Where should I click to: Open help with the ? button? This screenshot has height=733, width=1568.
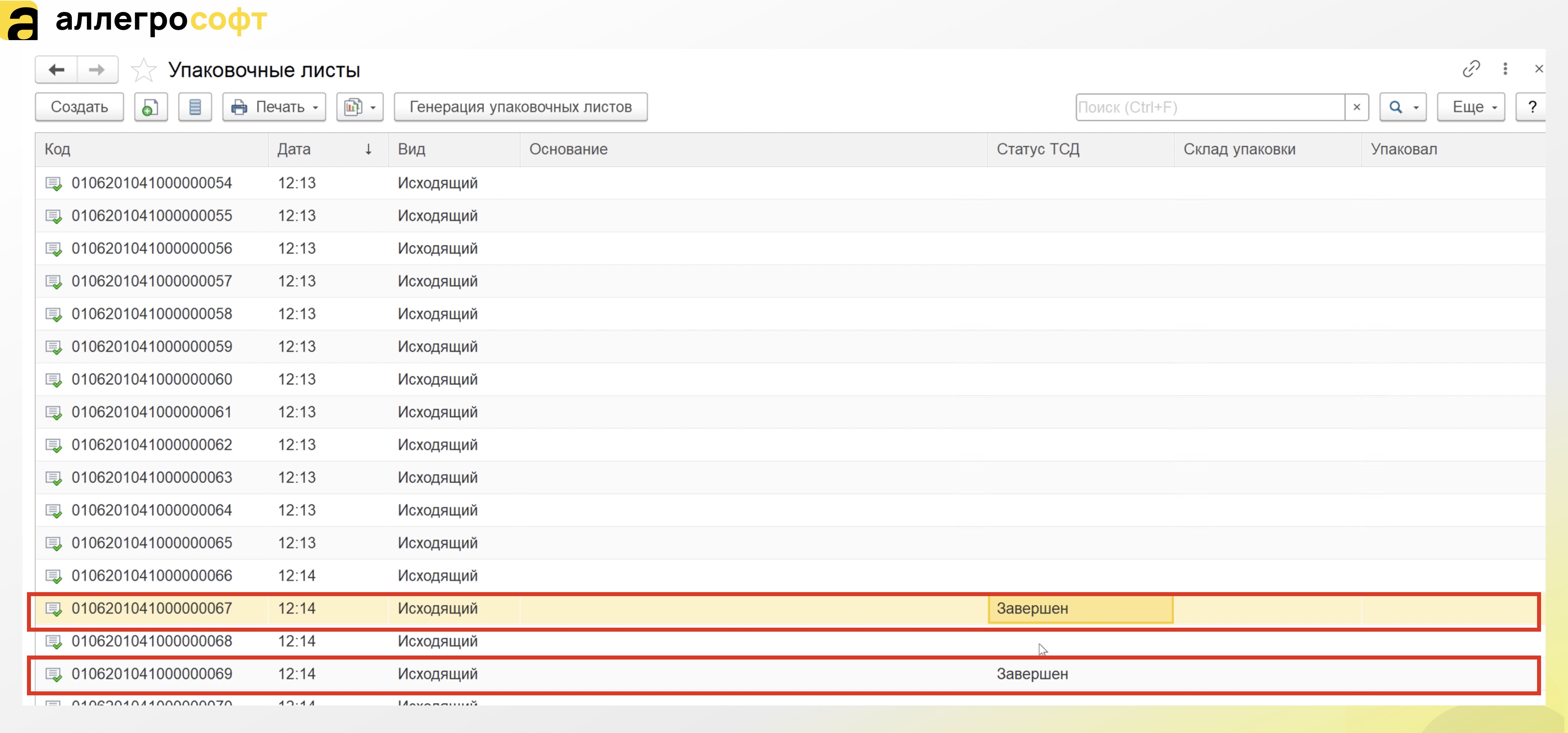(1532, 107)
